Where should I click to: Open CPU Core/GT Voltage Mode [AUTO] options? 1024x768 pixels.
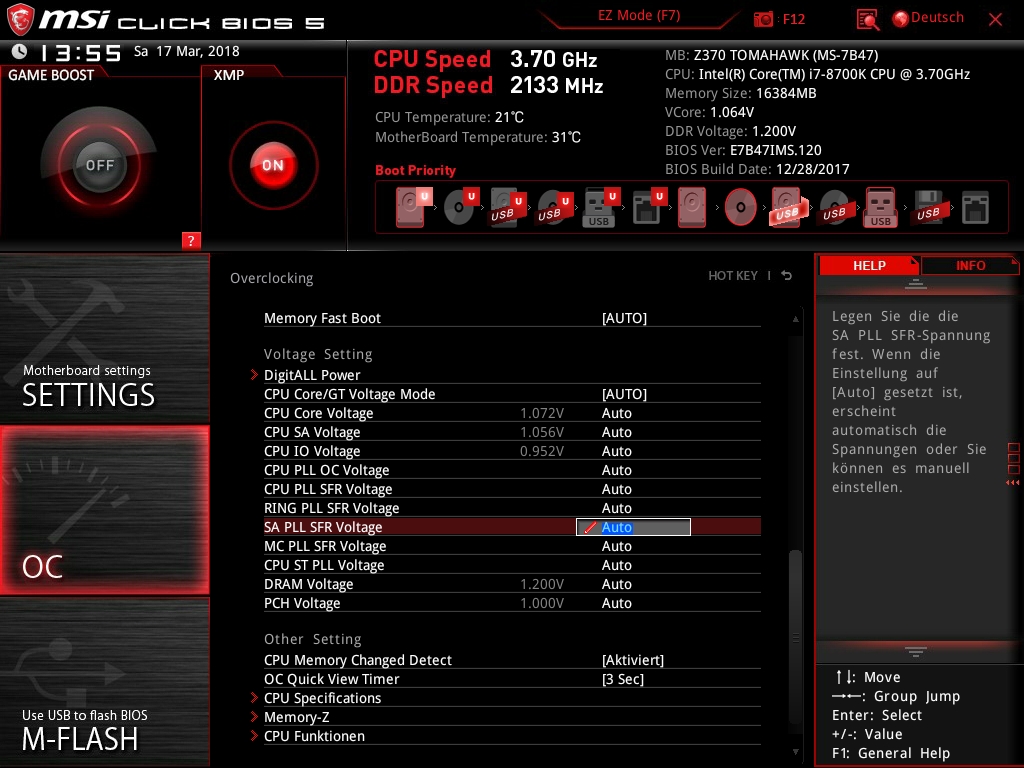coord(624,394)
